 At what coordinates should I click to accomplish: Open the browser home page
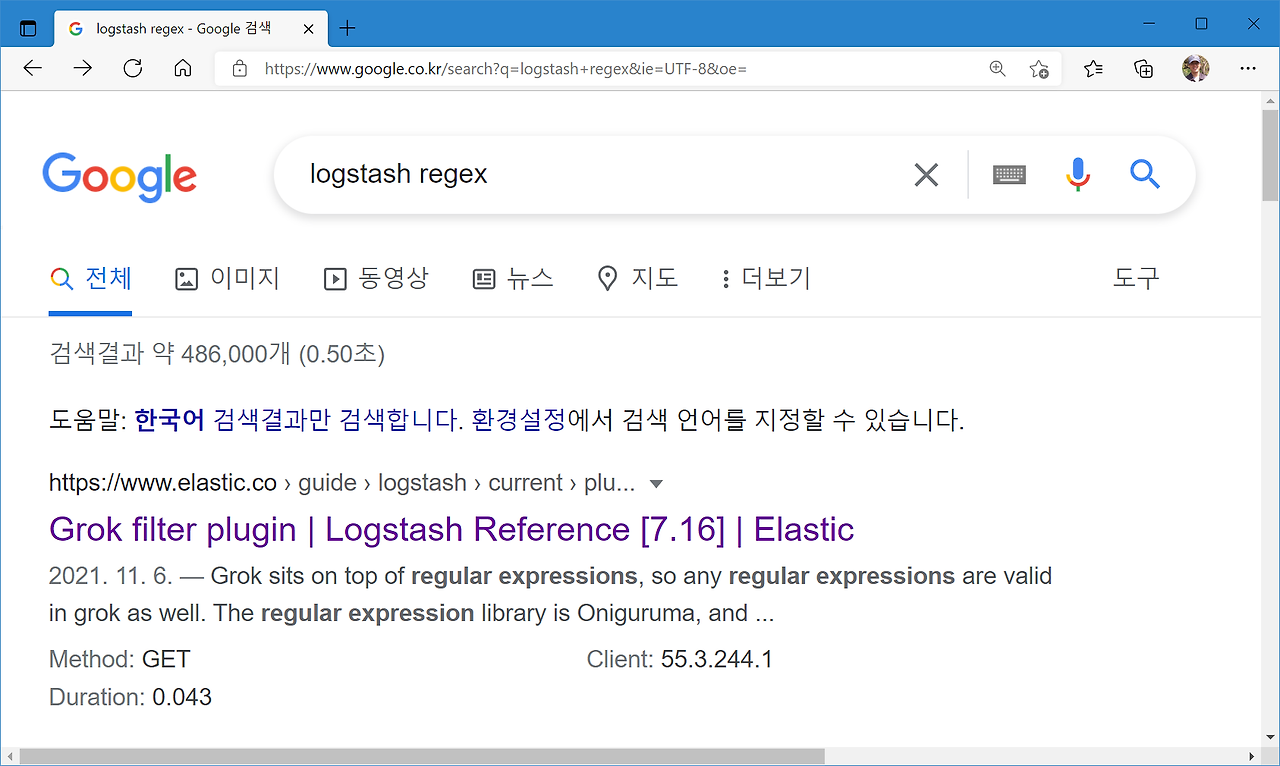(182, 68)
